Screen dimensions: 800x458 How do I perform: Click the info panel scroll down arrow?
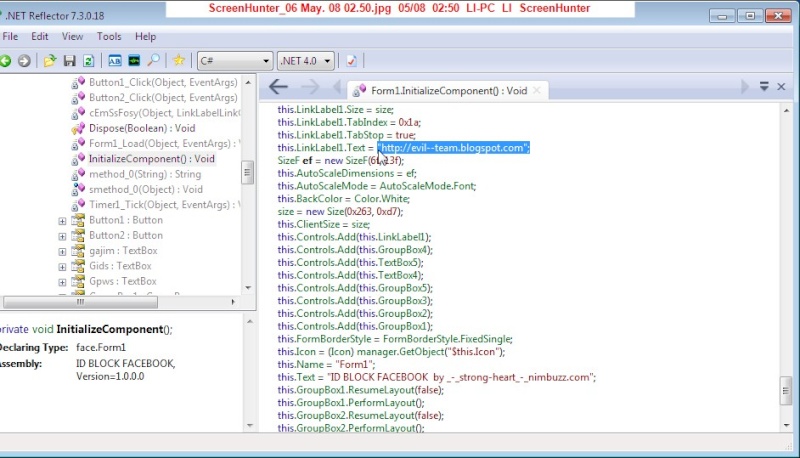point(249,425)
